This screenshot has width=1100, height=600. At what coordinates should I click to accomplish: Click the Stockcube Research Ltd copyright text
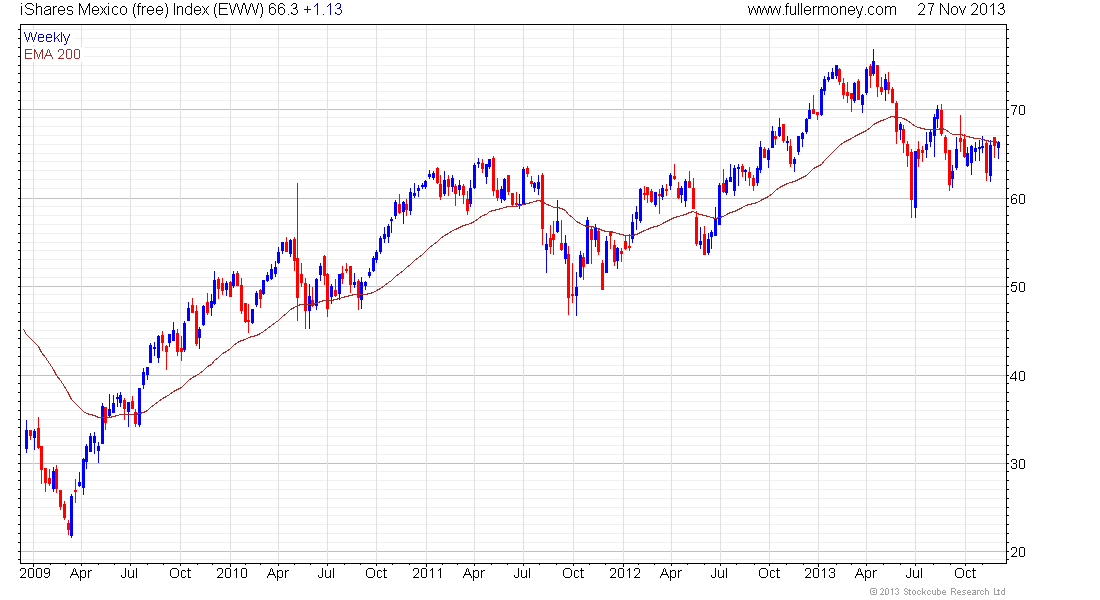(x=937, y=592)
